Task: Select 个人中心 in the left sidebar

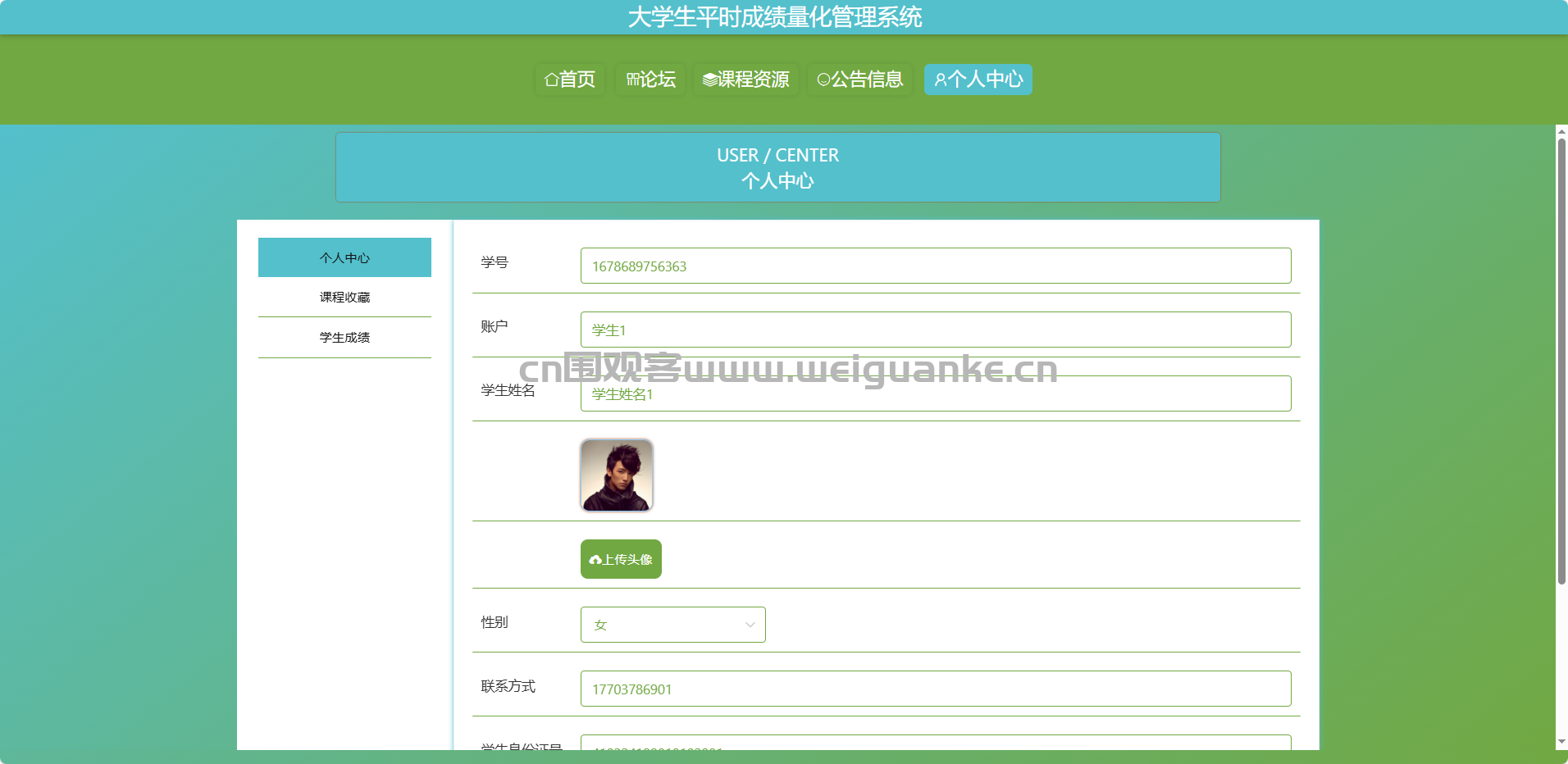Action: (344, 257)
